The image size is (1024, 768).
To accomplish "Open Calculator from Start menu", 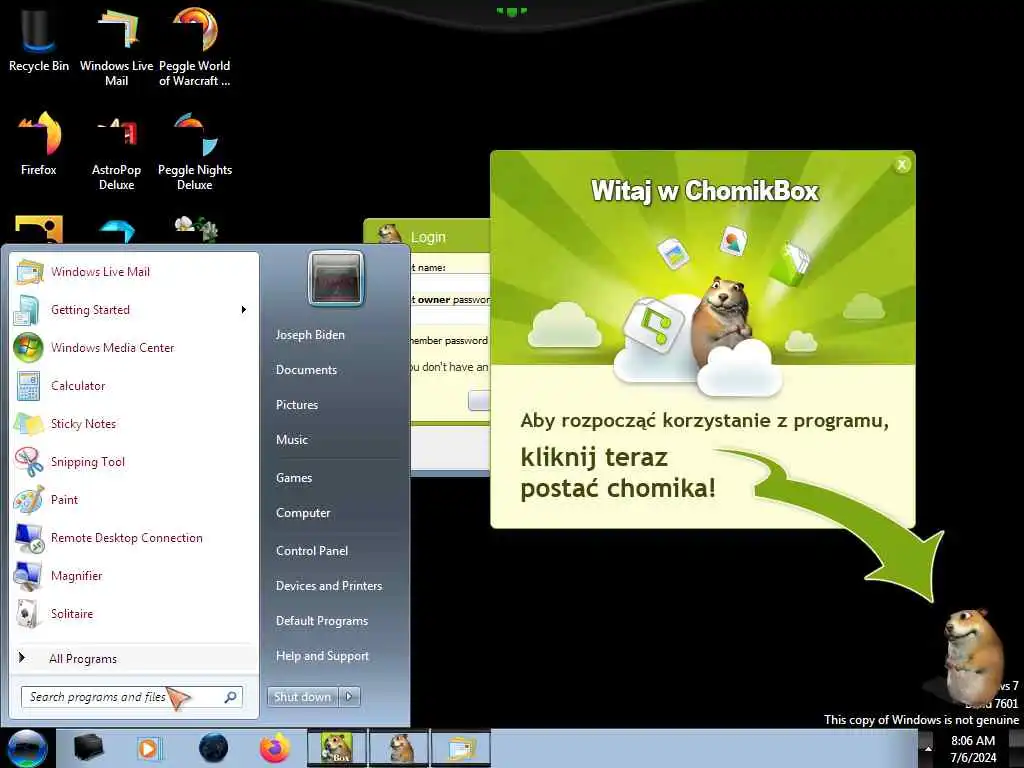I will click(x=134, y=385).
